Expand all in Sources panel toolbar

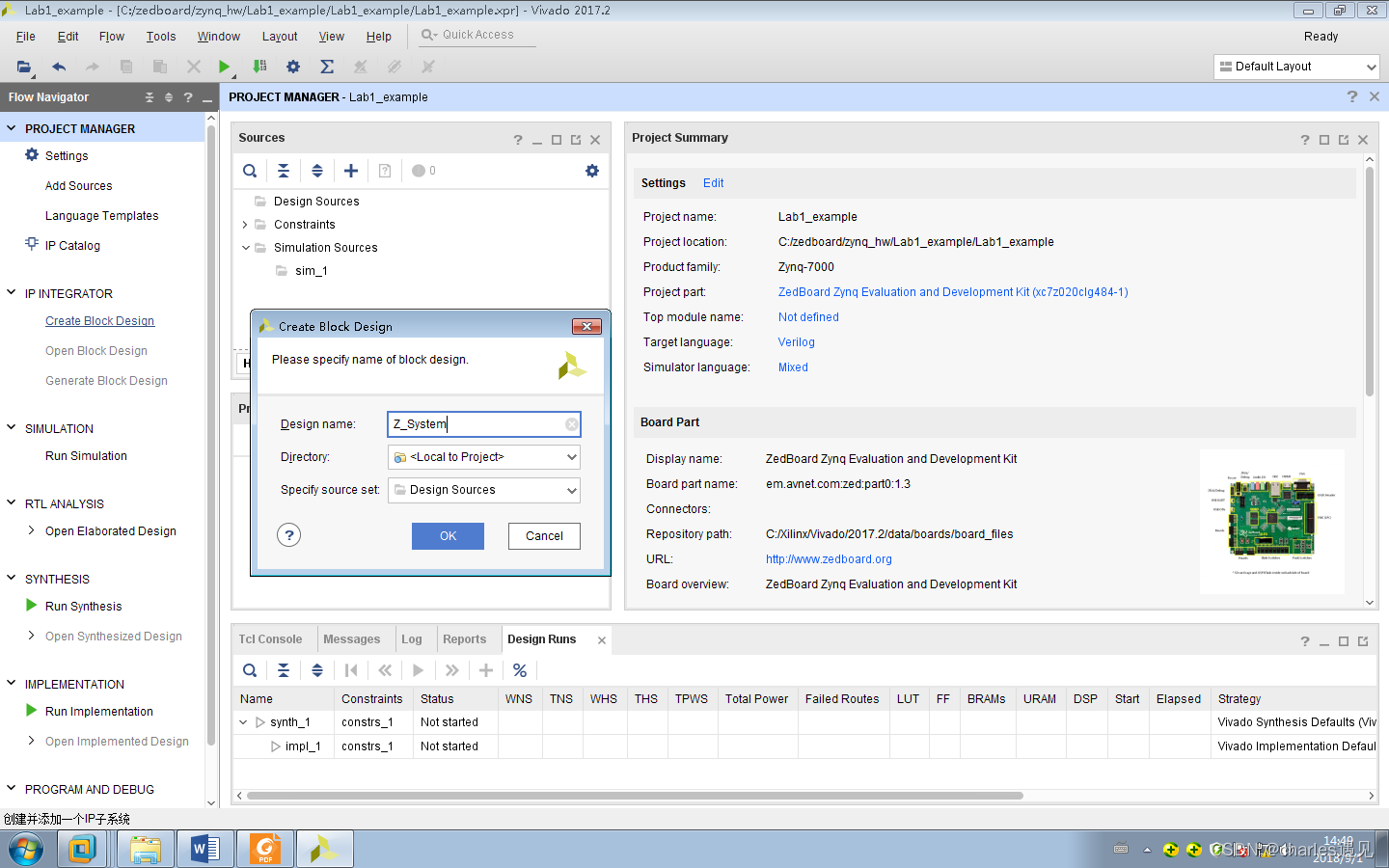[317, 171]
